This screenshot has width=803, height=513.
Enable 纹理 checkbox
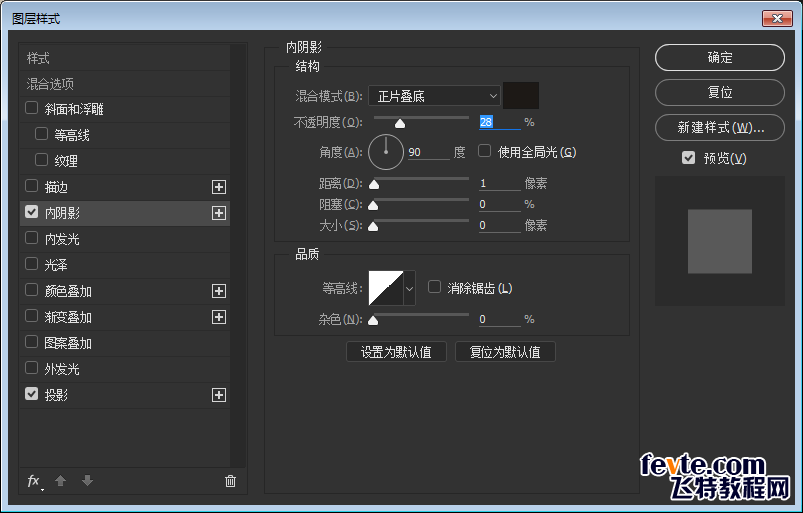(41, 160)
